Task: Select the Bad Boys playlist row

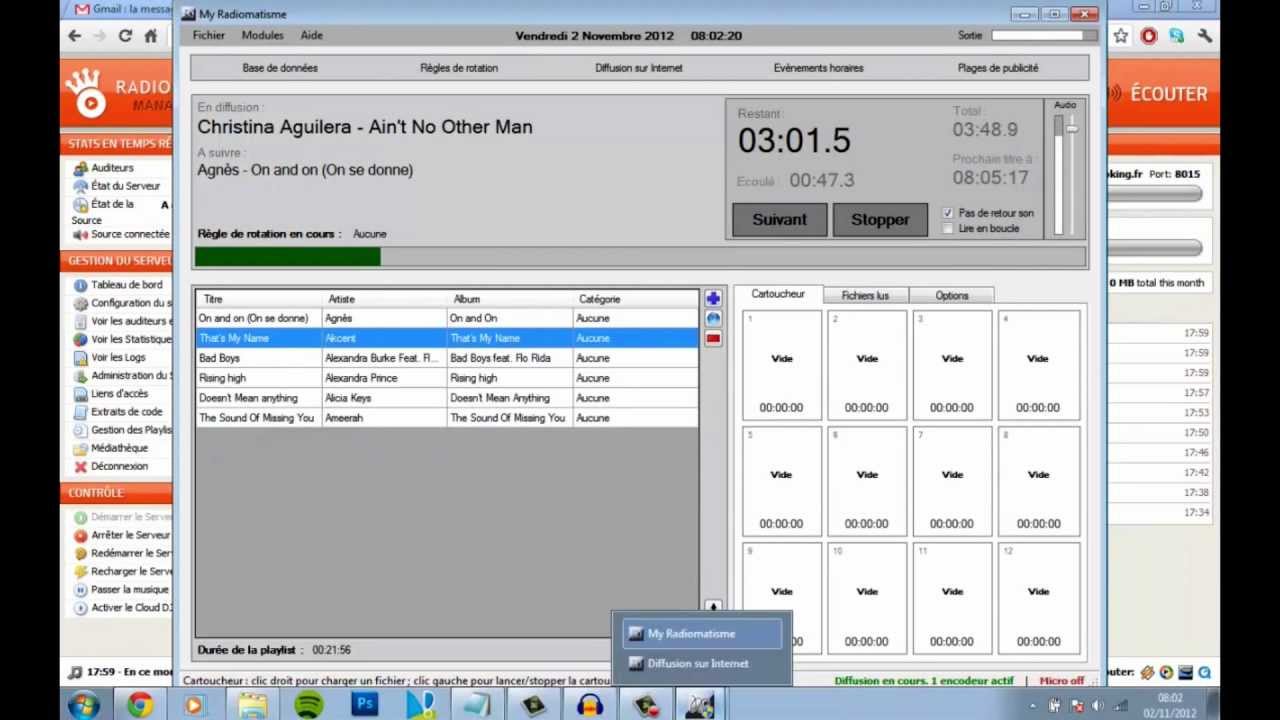Action: pos(447,358)
